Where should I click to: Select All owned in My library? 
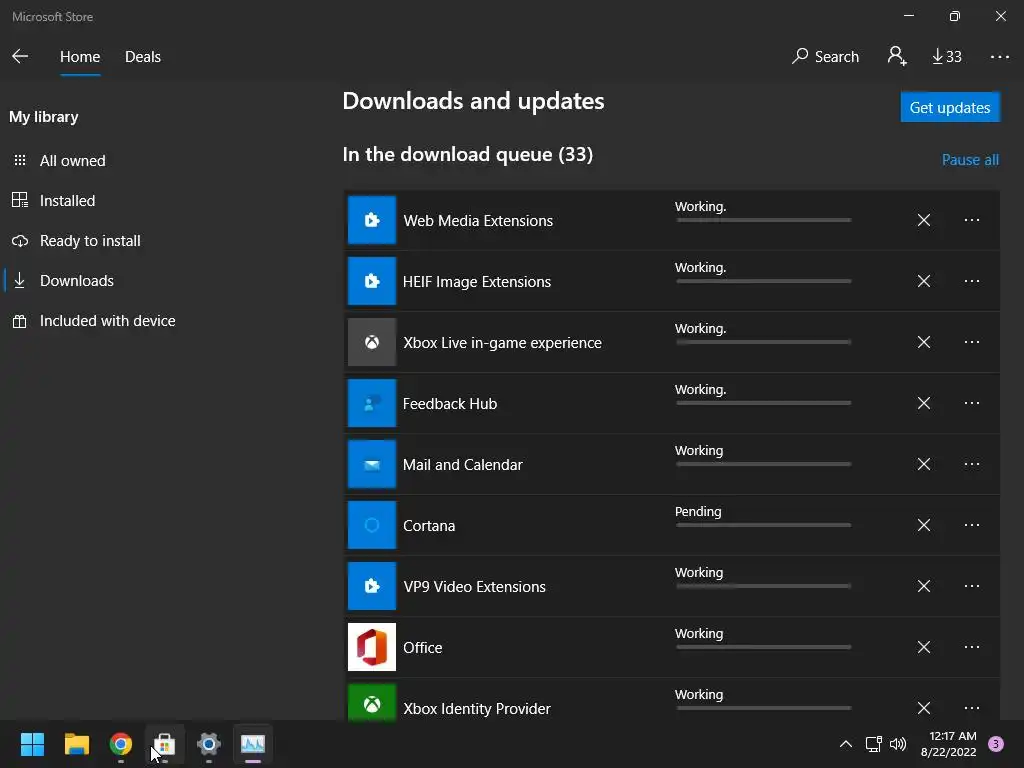click(x=72, y=161)
